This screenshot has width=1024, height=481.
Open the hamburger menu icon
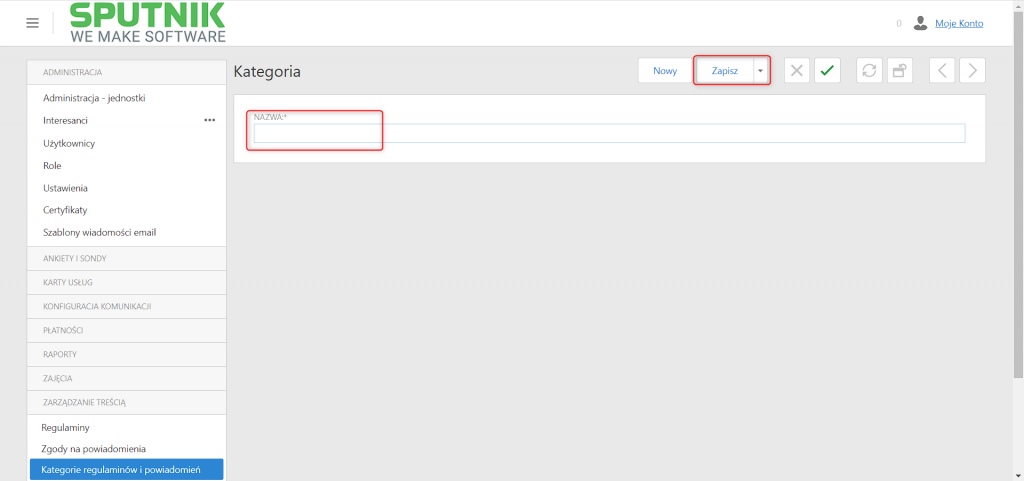click(33, 23)
